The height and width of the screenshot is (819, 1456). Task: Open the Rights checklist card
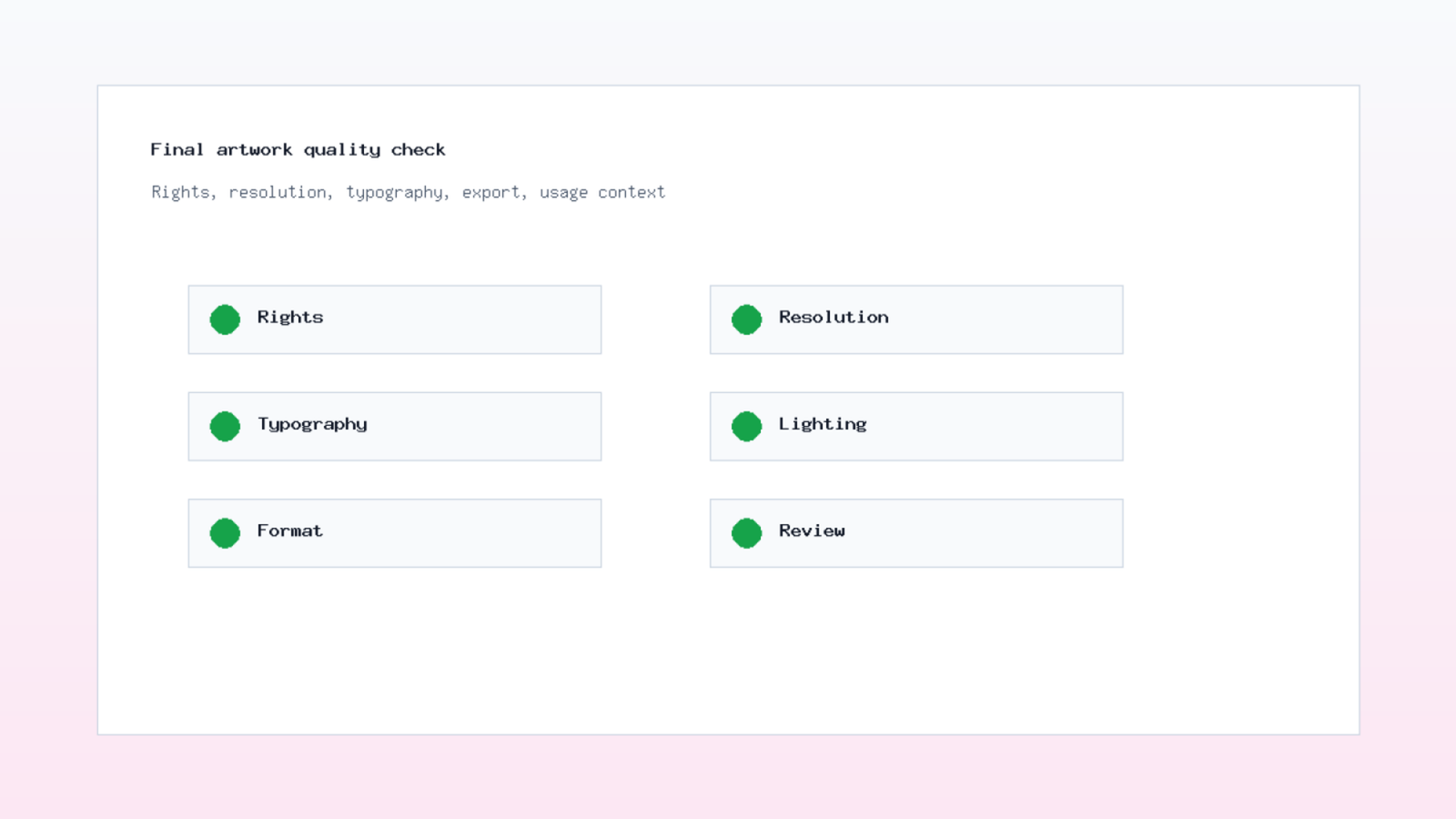pyautogui.click(x=395, y=319)
